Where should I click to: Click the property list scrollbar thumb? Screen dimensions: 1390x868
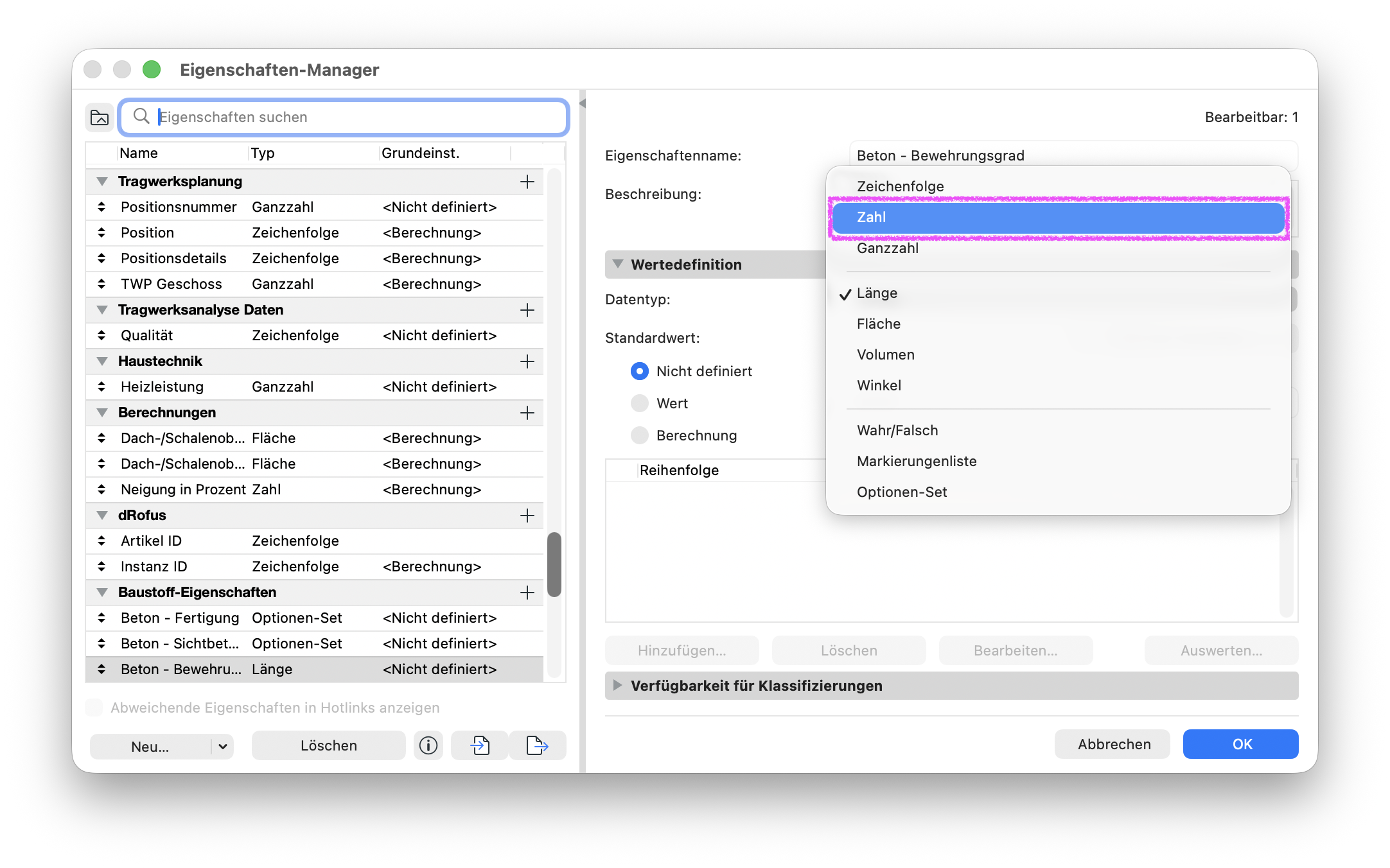coord(554,564)
